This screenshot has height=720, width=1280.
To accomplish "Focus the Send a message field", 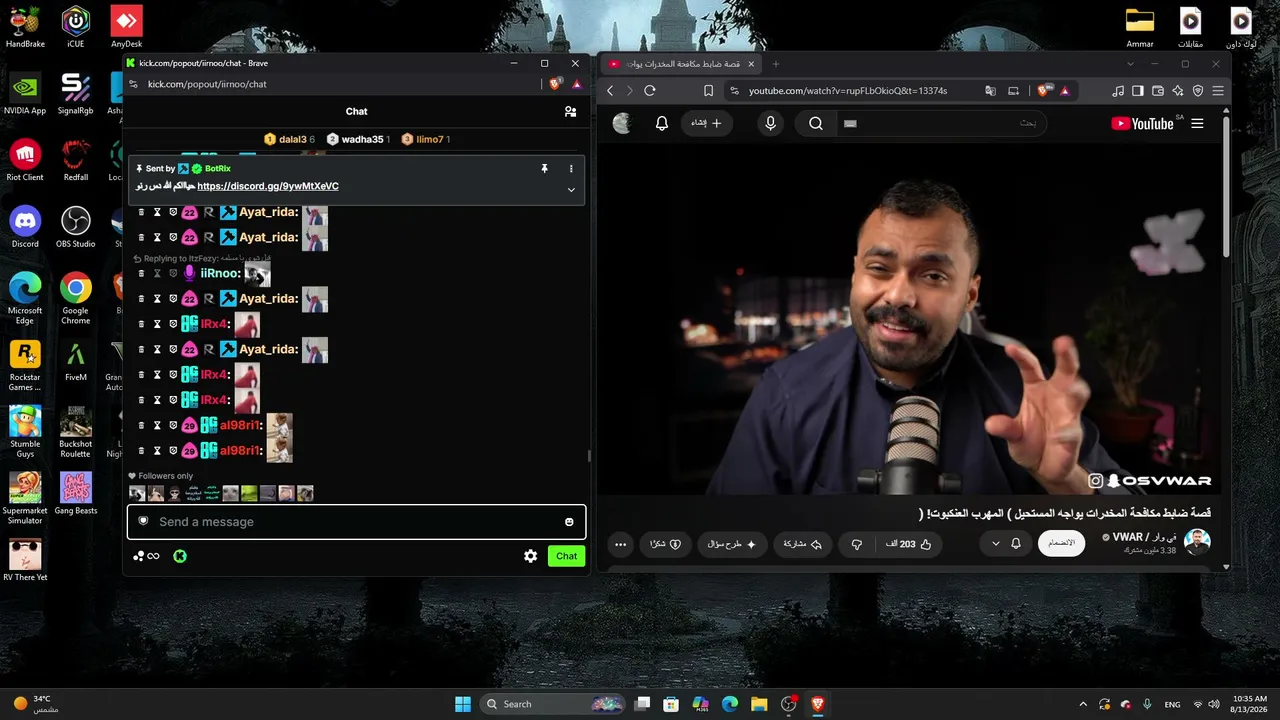I will click(x=356, y=522).
